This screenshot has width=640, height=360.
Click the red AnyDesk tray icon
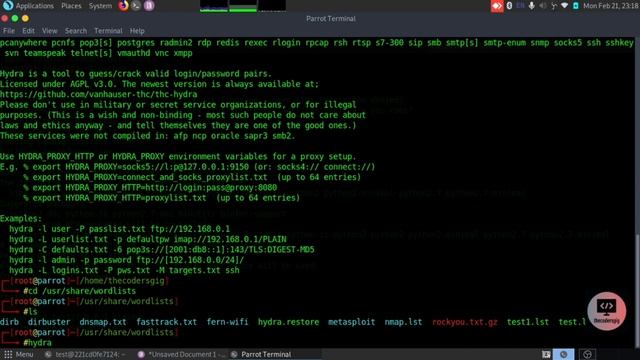pyautogui.click(x=497, y=6)
